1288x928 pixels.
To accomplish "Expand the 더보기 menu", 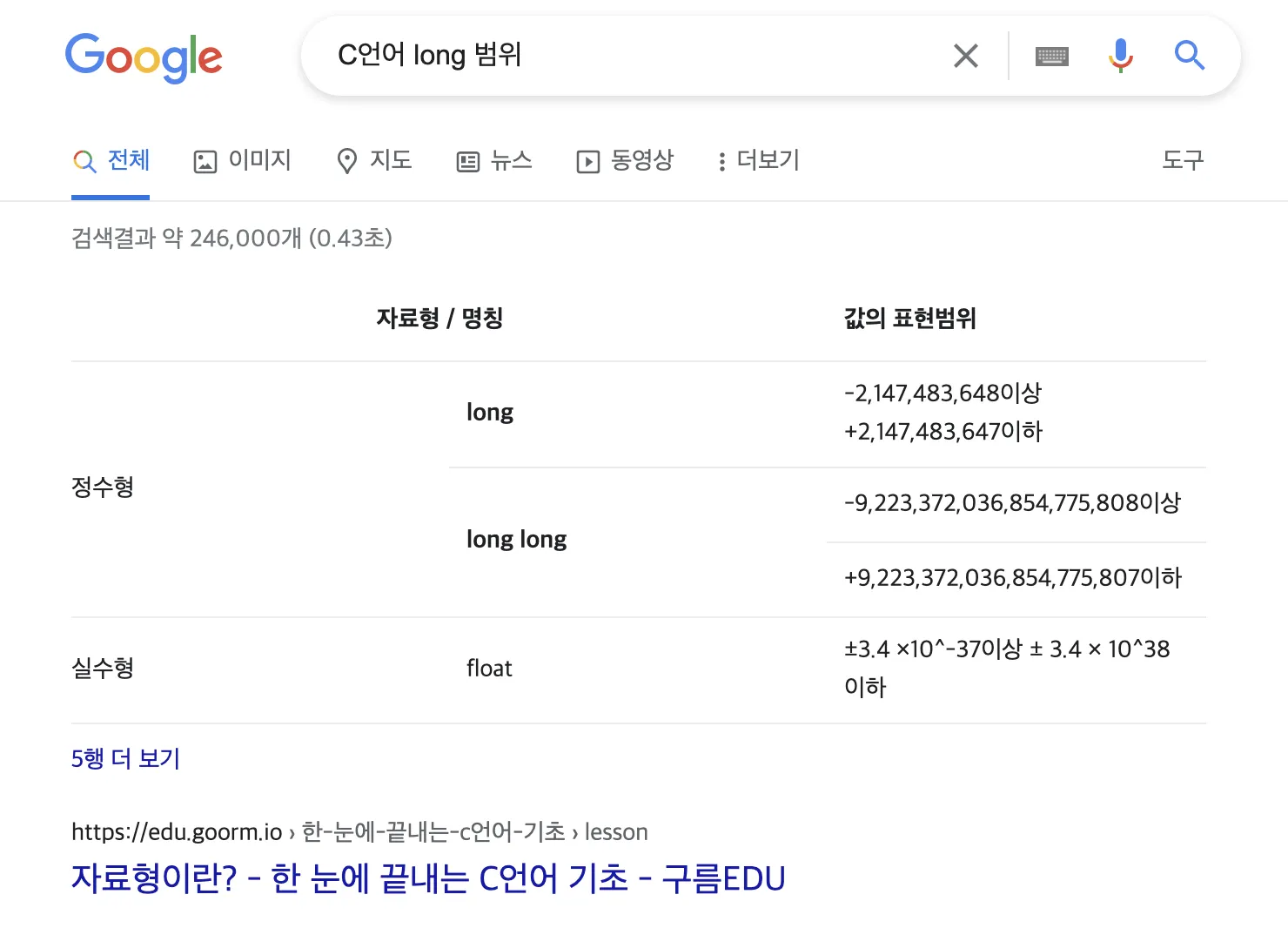I will pos(758,160).
